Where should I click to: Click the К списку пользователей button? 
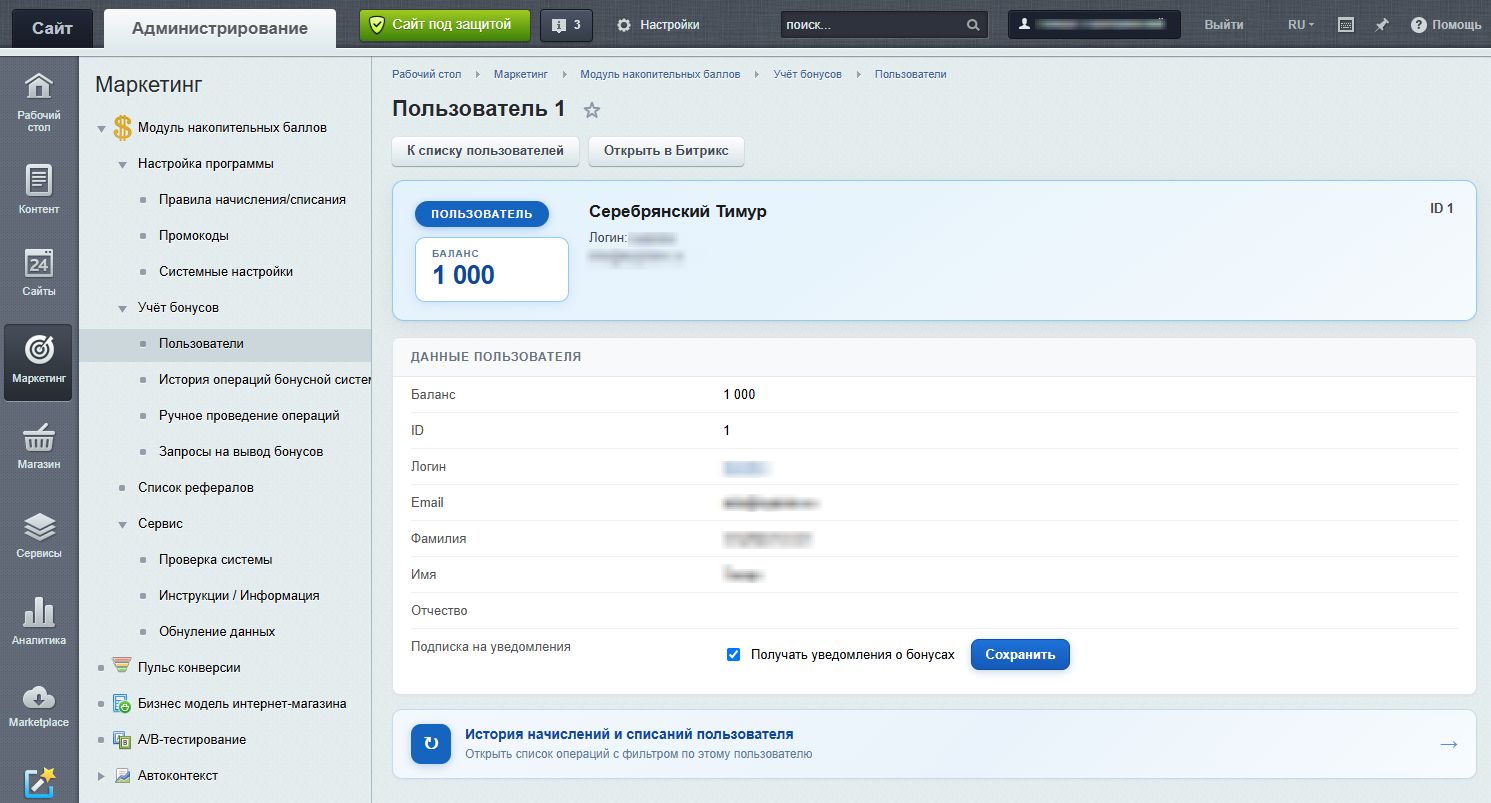486,151
